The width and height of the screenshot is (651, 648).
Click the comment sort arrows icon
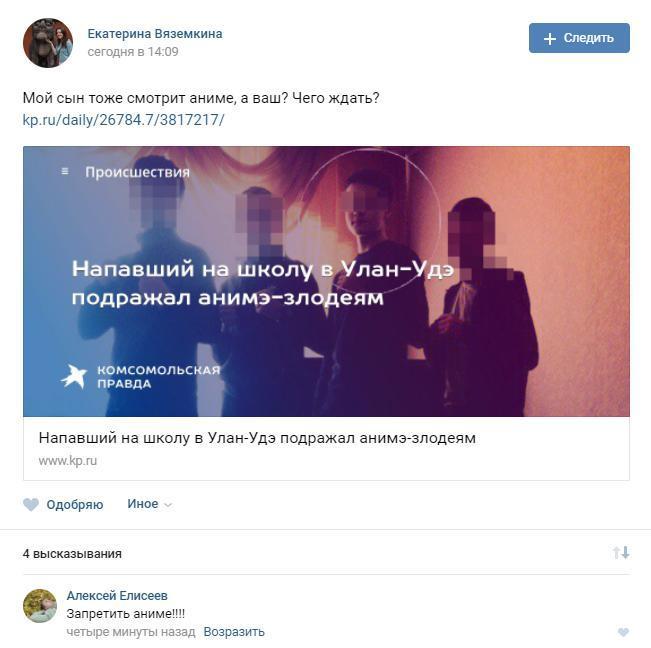(621, 553)
